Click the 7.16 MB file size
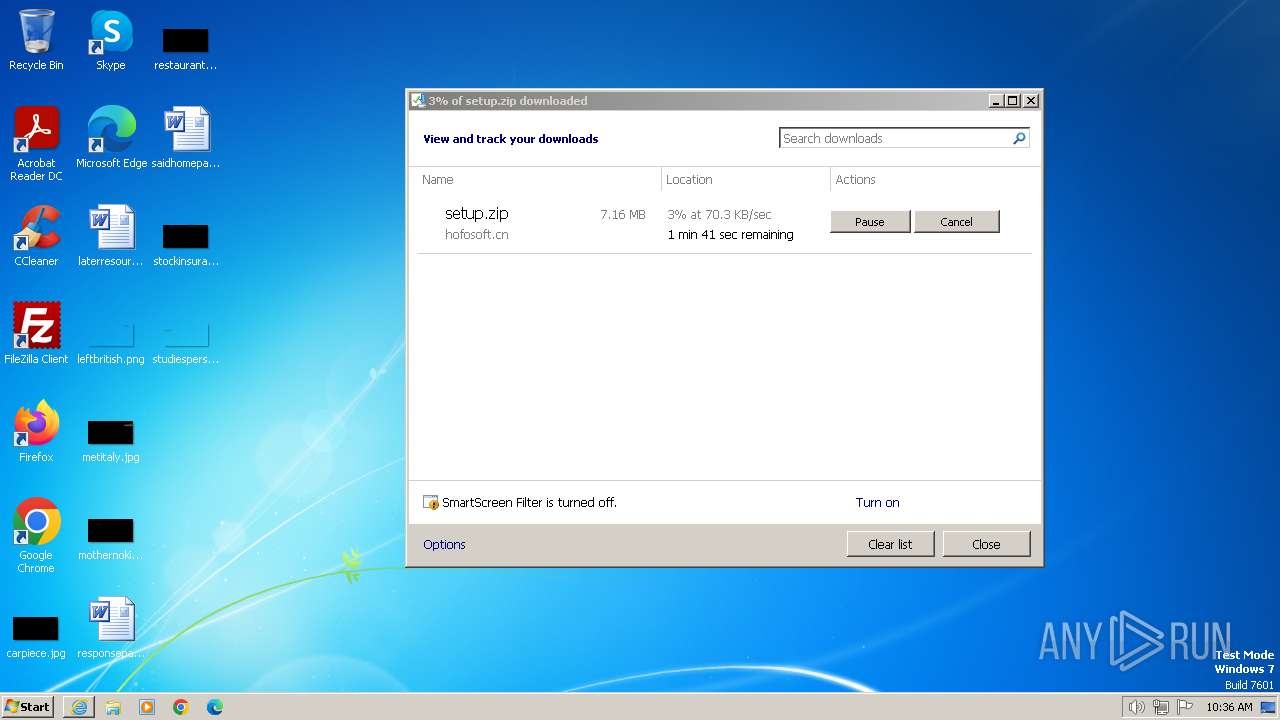Screen dimensions: 1280x720 coord(623,214)
